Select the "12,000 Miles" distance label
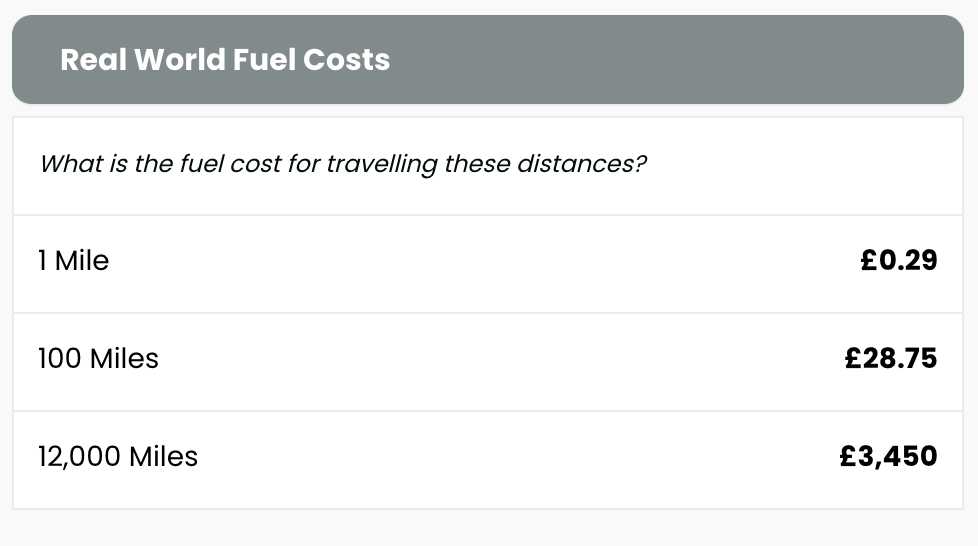978x546 pixels. click(x=118, y=457)
